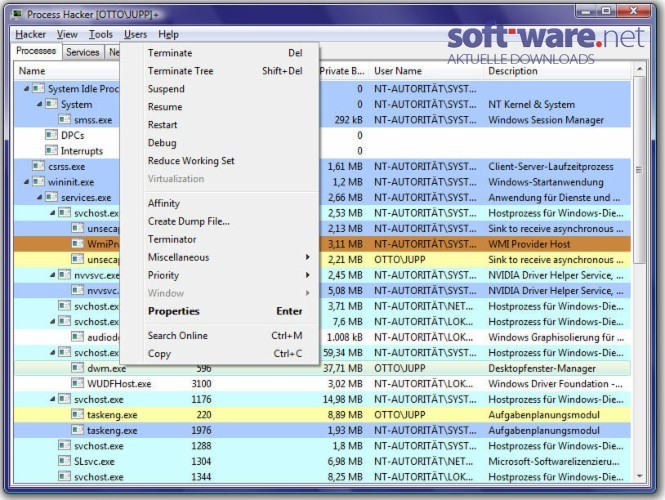Click the svchost.exe icon with PID 1288

coord(64,445)
